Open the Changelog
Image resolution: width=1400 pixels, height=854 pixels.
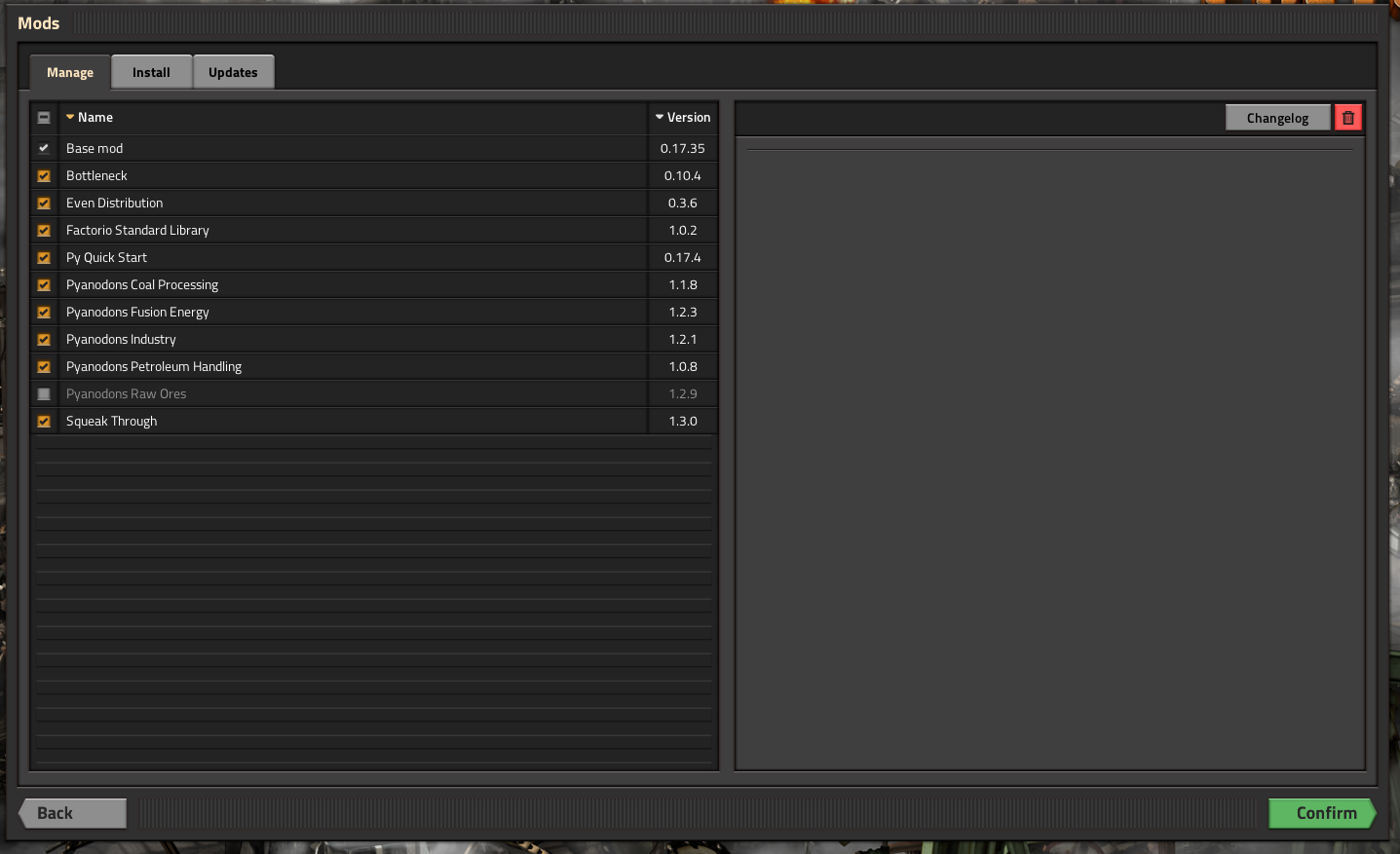click(x=1277, y=118)
